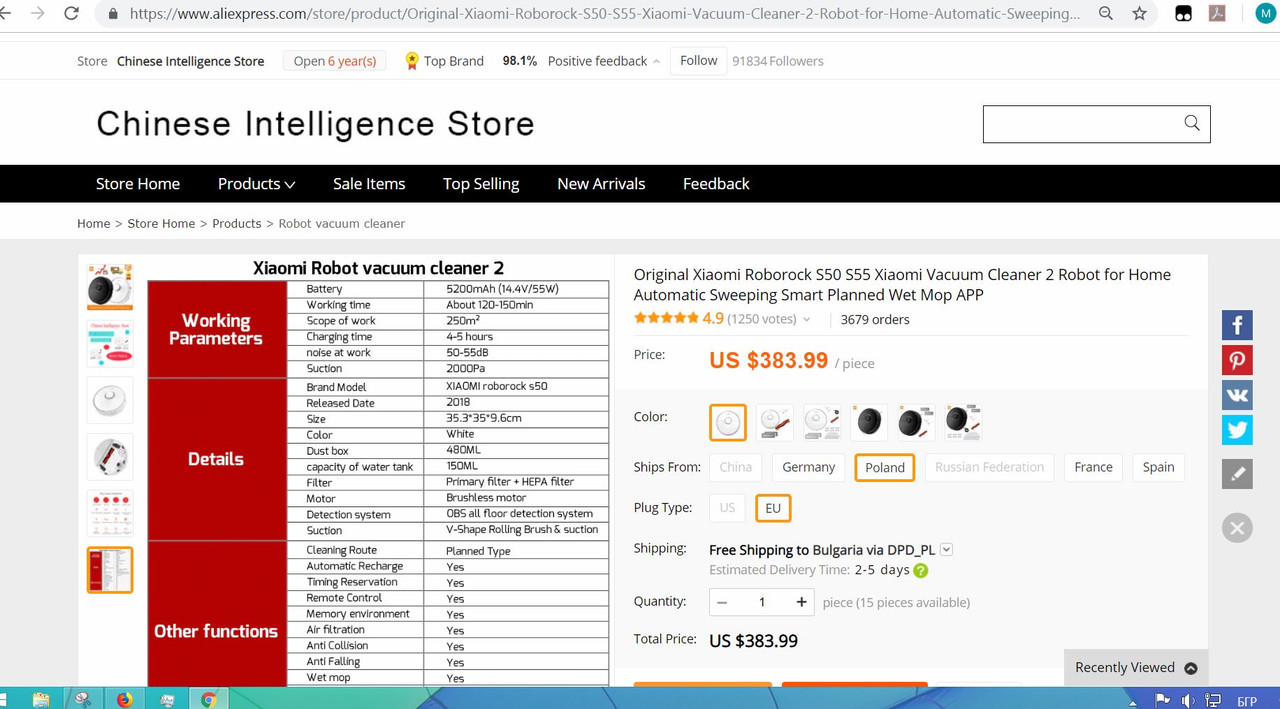Open Chrome from the taskbar
1280x709 pixels.
point(208,699)
